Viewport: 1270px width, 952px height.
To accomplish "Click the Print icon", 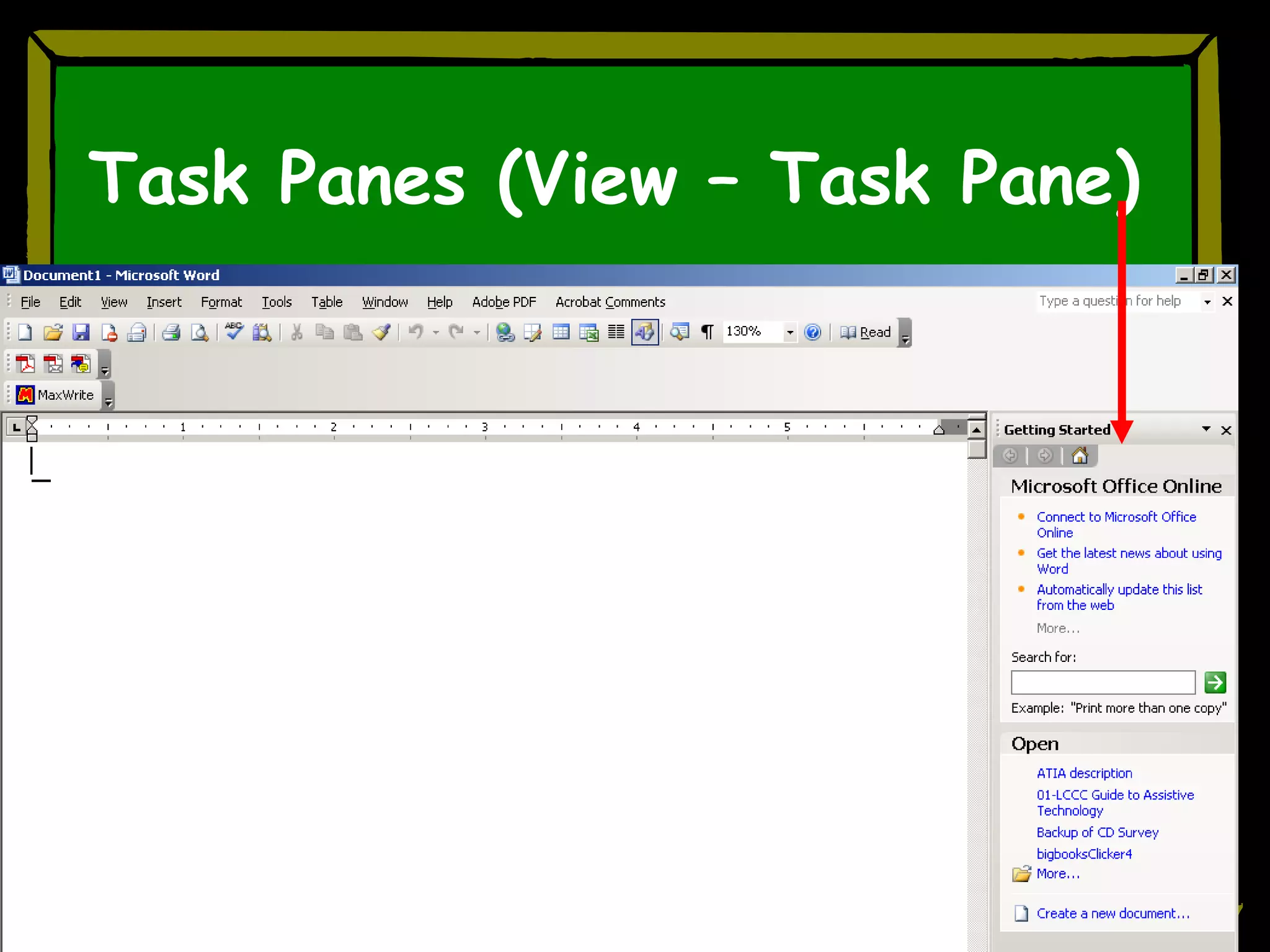I will click(x=171, y=332).
